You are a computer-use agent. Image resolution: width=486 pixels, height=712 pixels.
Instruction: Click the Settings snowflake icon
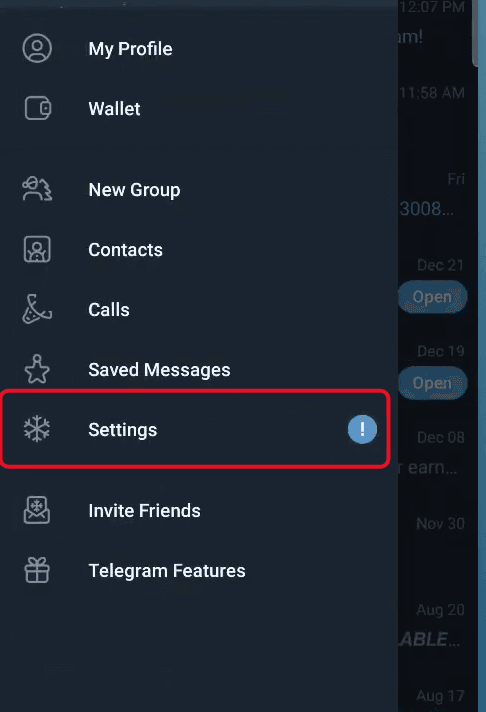(37, 429)
